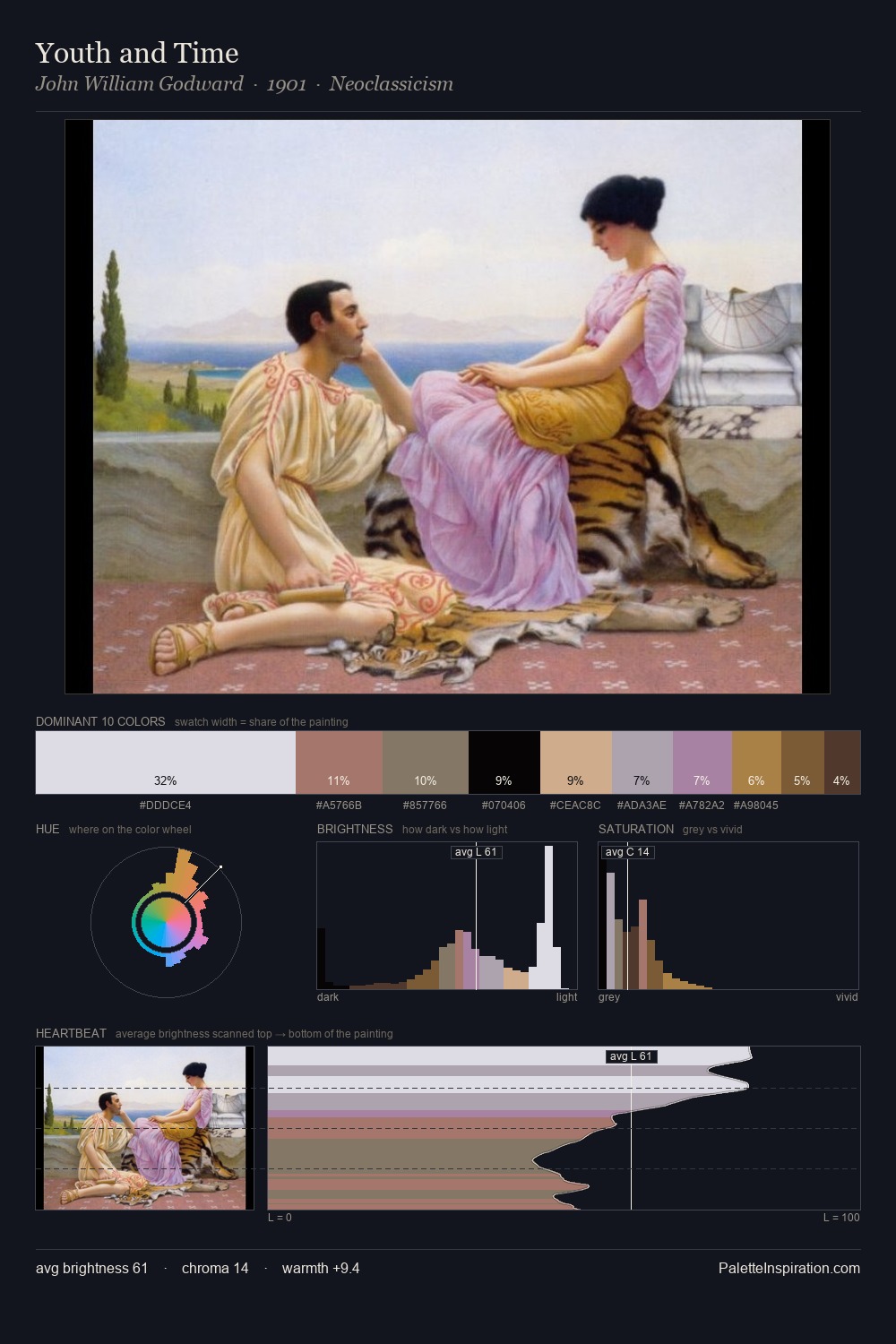Click the 5% brown swatch
Viewport: 896px width, 1344px height.
[803, 762]
